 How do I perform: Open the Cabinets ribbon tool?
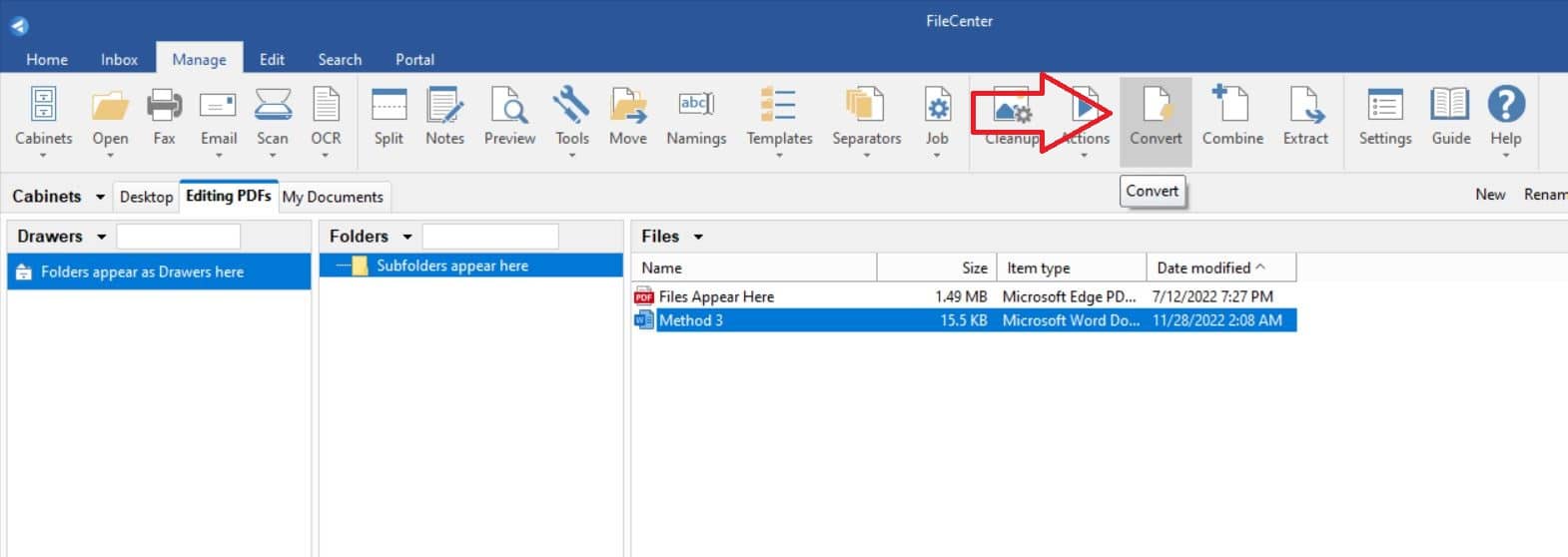pyautogui.click(x=44, y=118)
